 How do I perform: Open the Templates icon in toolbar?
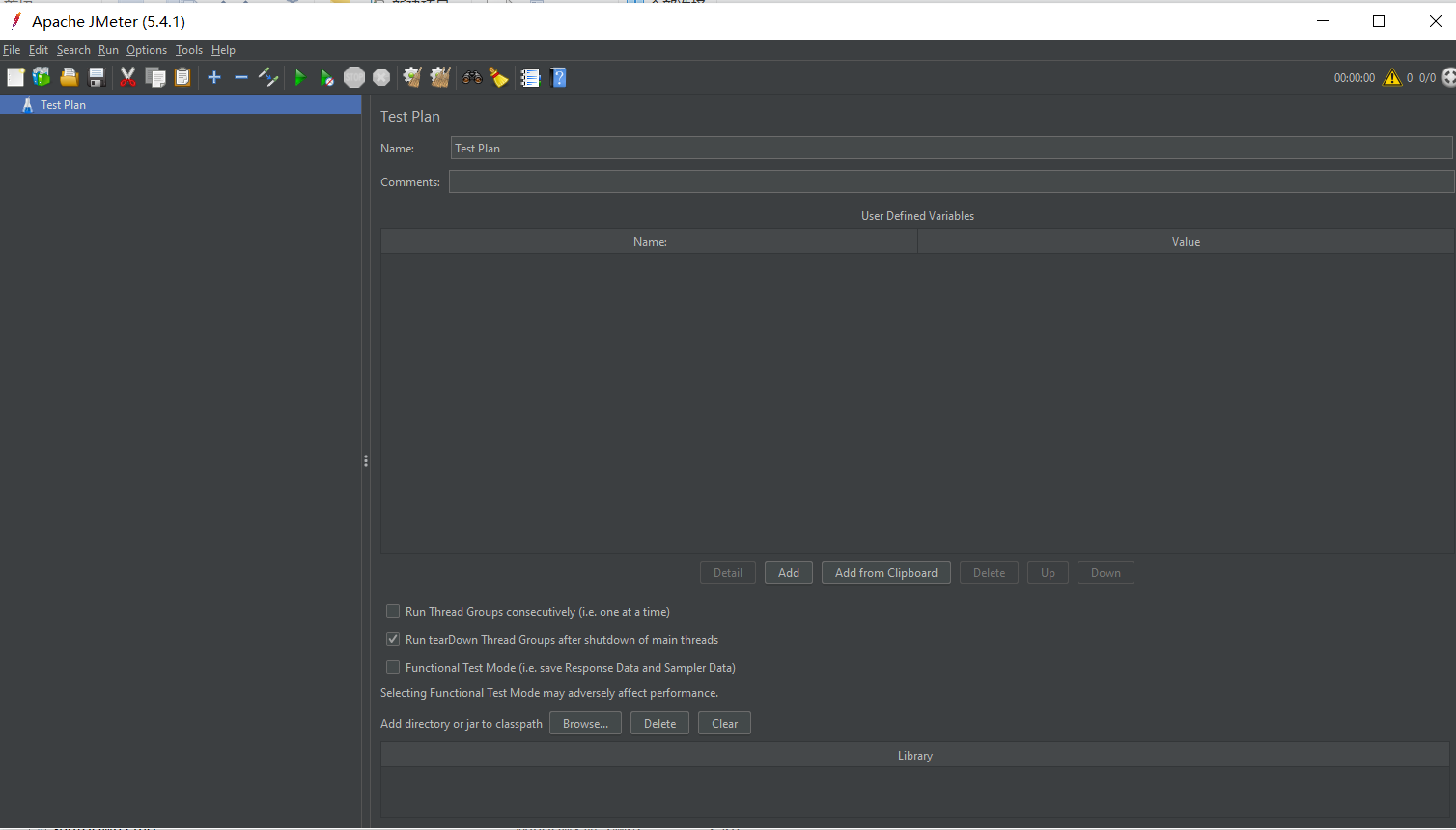tap(42, 77)
